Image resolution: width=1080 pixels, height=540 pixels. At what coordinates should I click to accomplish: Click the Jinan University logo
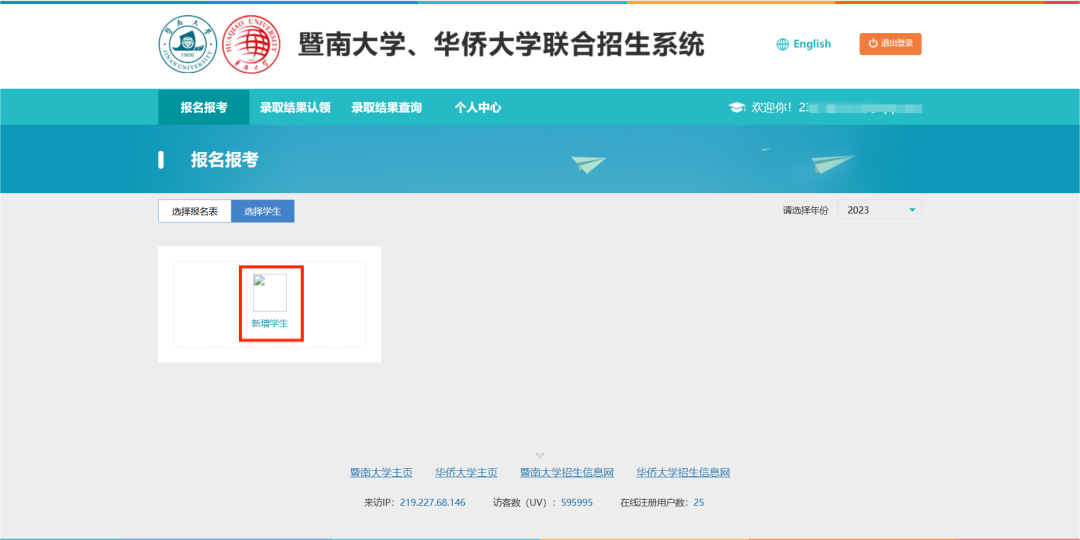187,44
